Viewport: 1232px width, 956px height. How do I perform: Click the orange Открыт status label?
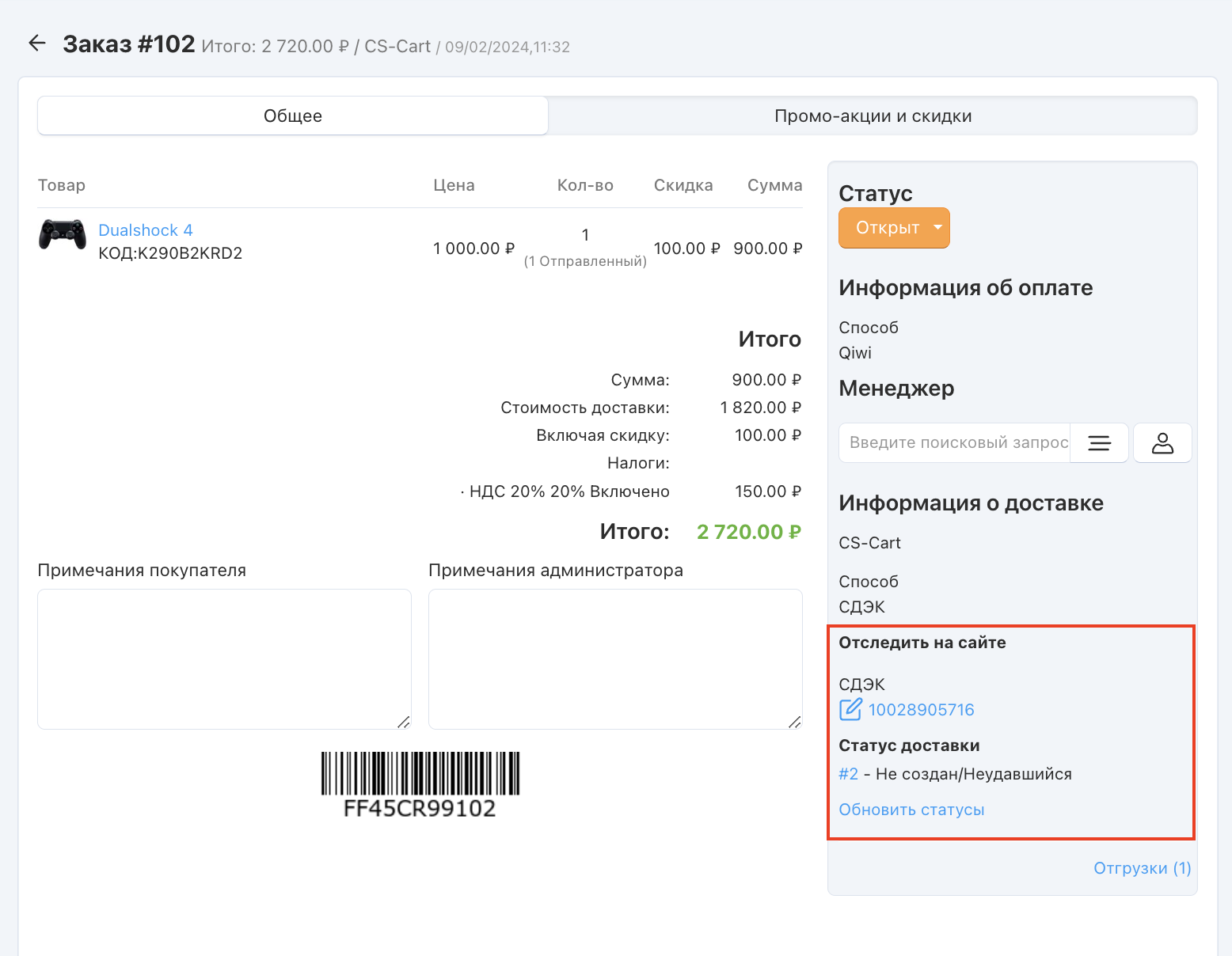(887, 228)
